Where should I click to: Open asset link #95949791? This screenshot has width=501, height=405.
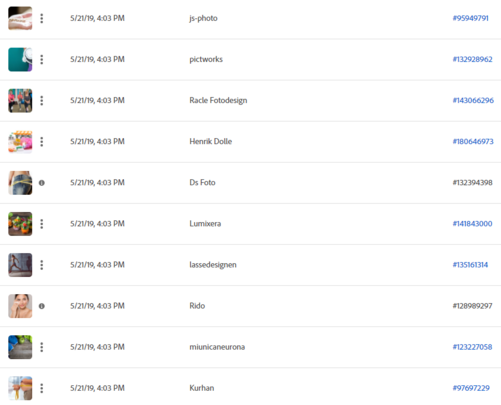point(470,18)
